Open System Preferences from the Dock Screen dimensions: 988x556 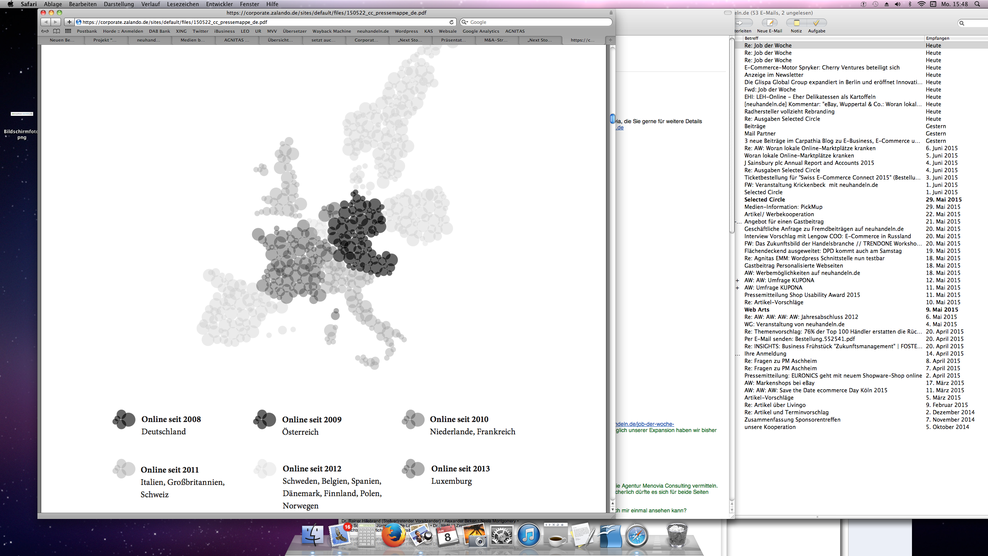coord(502,536)
